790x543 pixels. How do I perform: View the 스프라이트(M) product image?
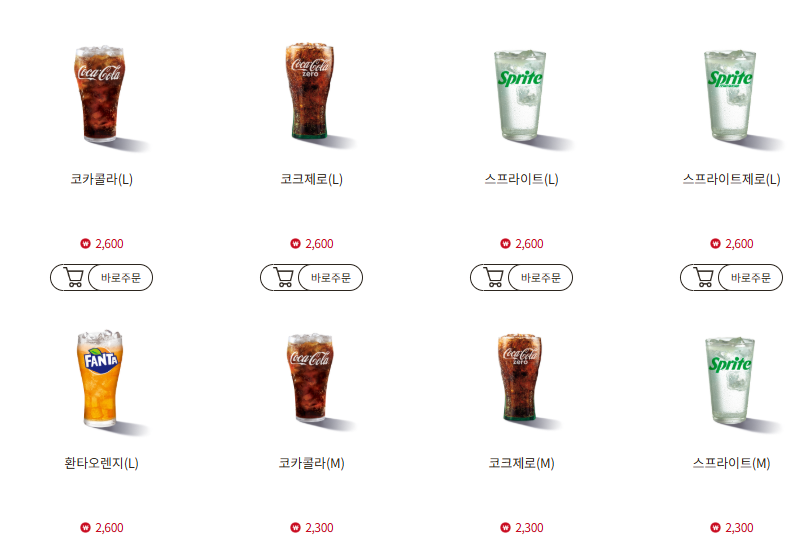[732, 384]
